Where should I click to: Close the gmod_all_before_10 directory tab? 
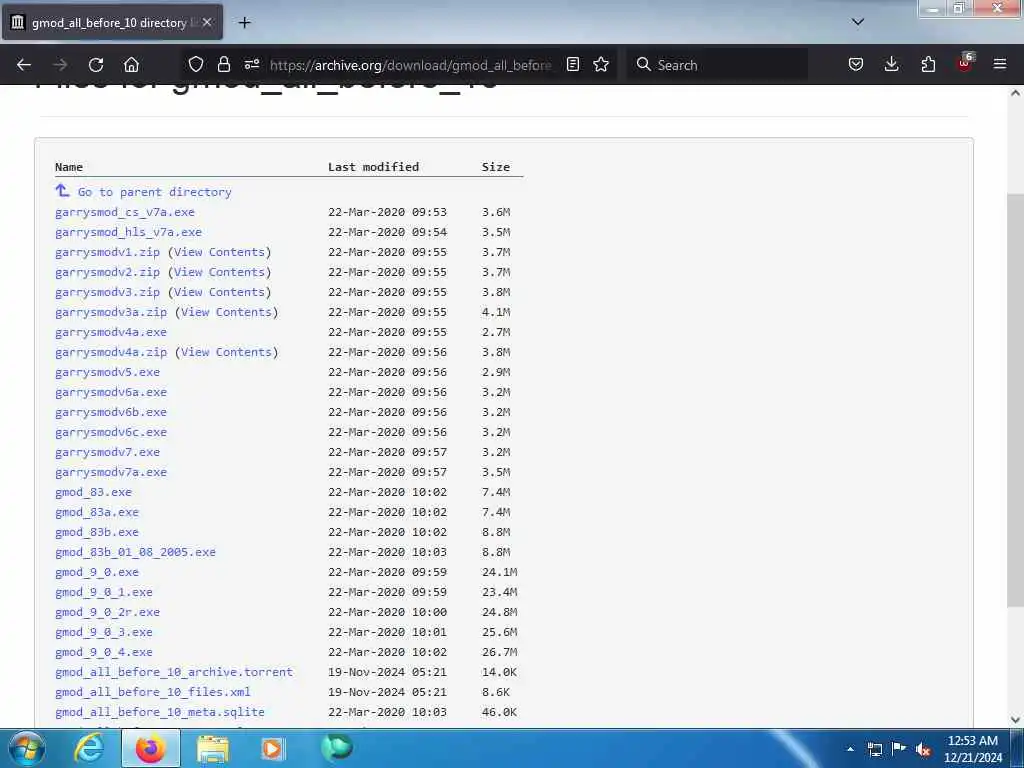click(207, 22)
